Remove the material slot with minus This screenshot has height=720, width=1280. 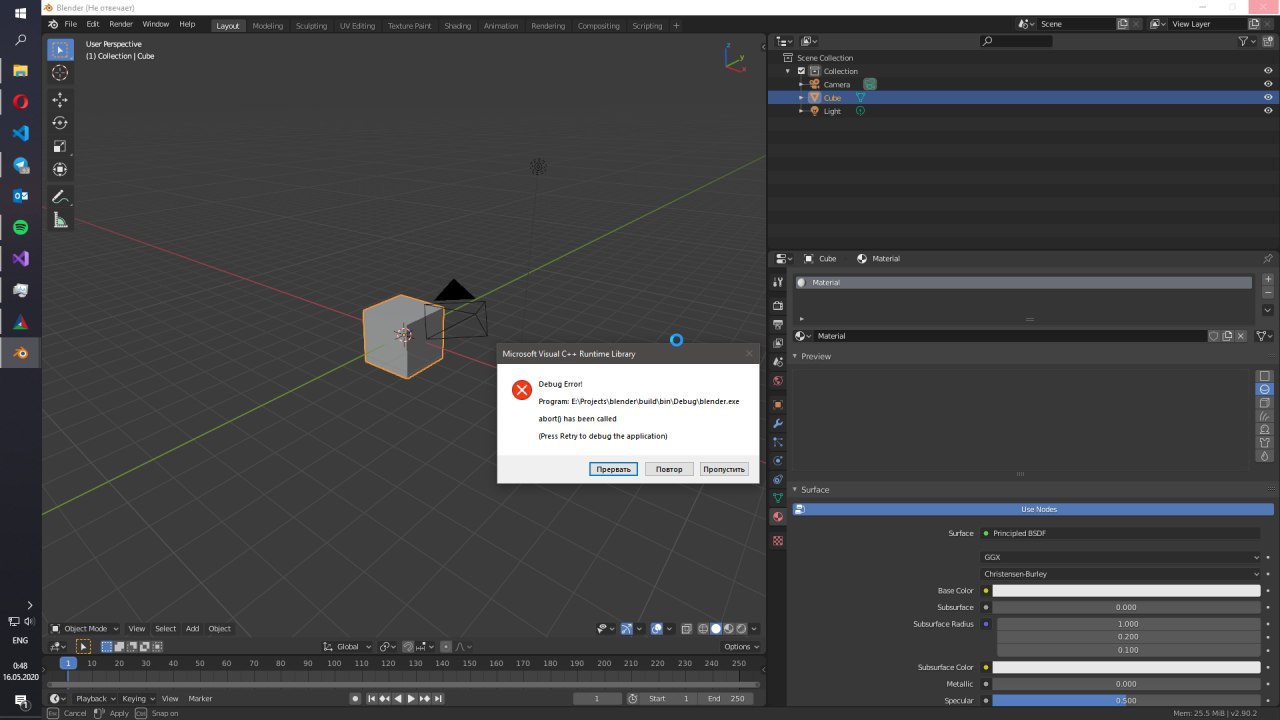pos(1268,292)
